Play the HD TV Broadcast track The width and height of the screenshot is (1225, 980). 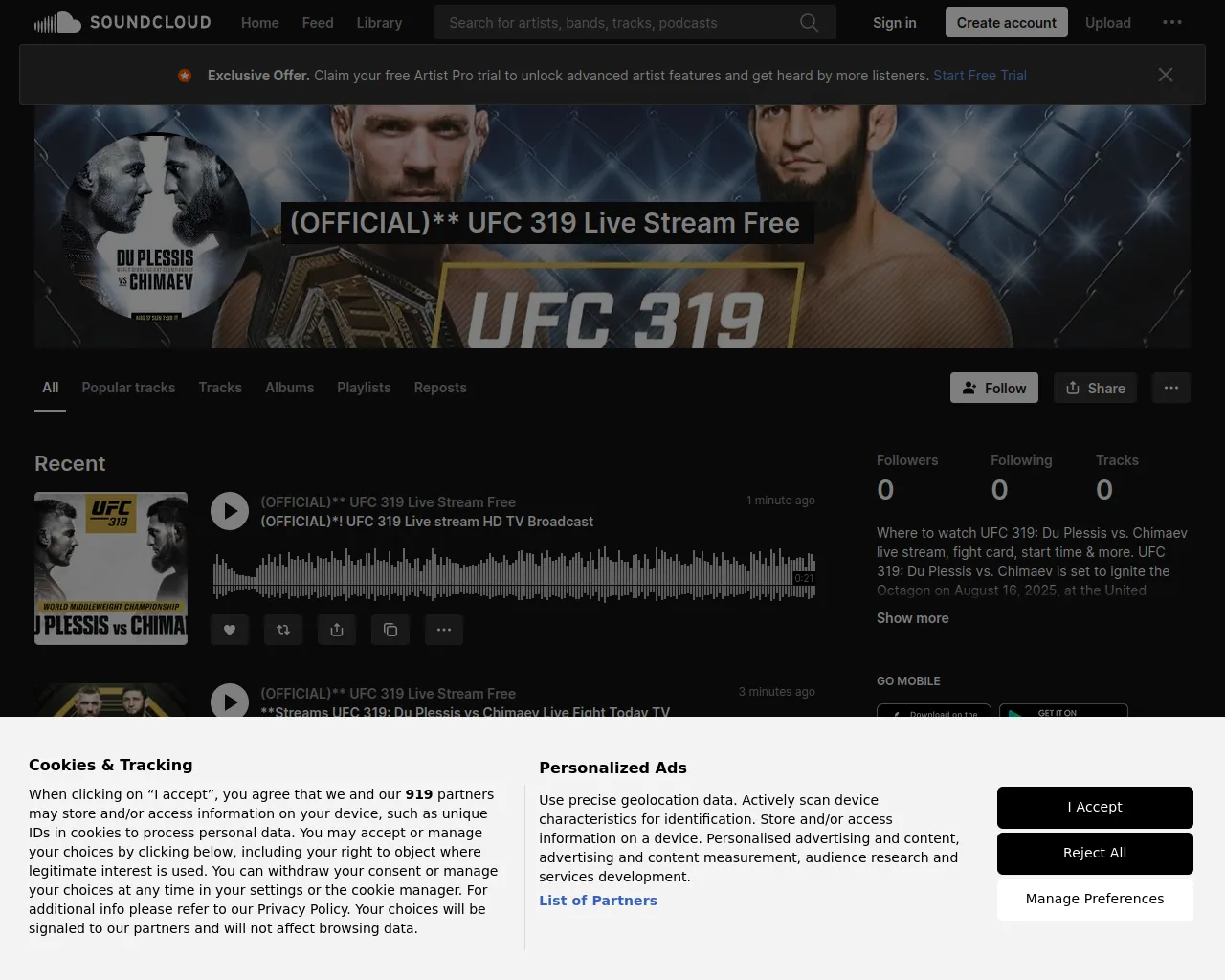pyautogui.click(x=230, y=511)
